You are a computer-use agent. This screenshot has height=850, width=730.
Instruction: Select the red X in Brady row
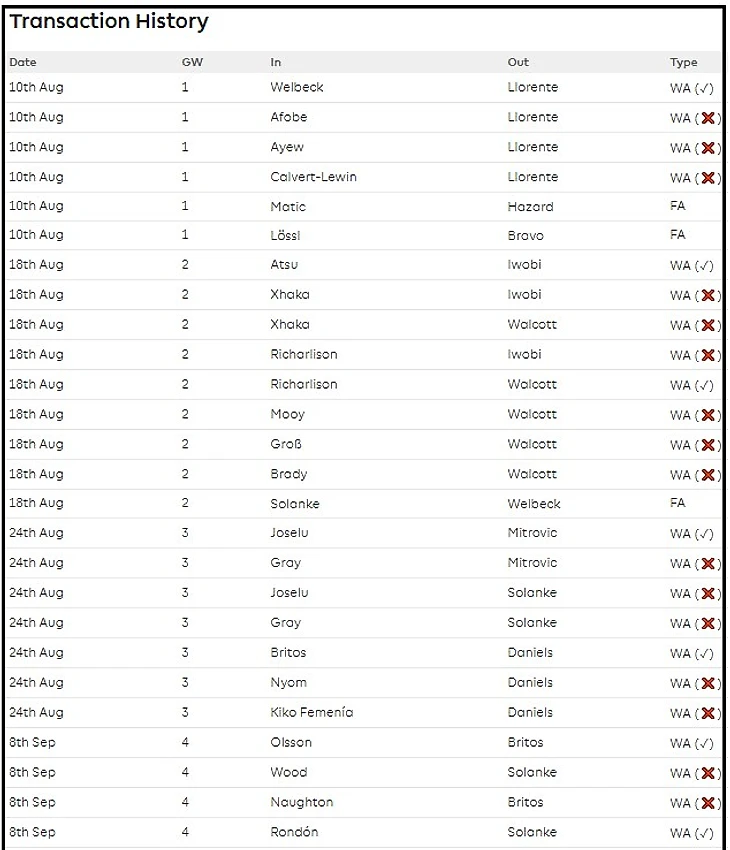point(708,475)
